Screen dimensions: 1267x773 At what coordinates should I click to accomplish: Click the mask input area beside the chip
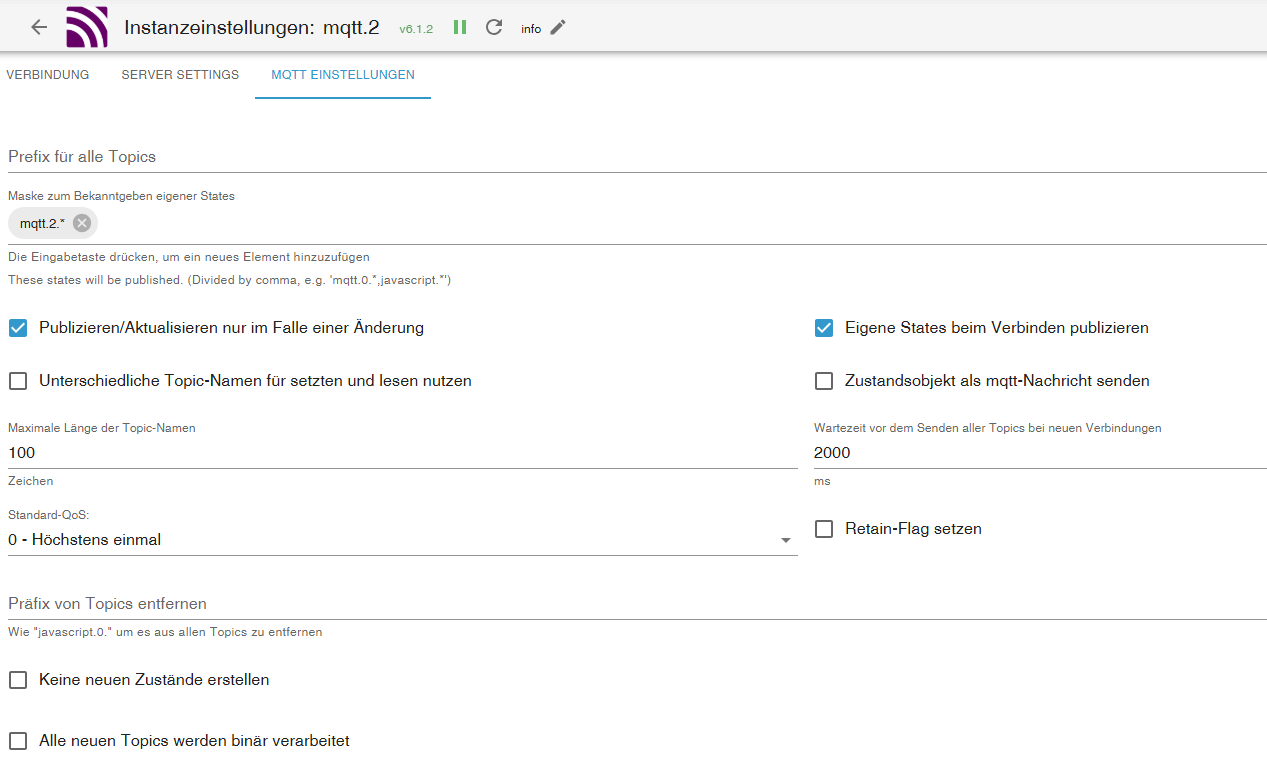point(680,223)
